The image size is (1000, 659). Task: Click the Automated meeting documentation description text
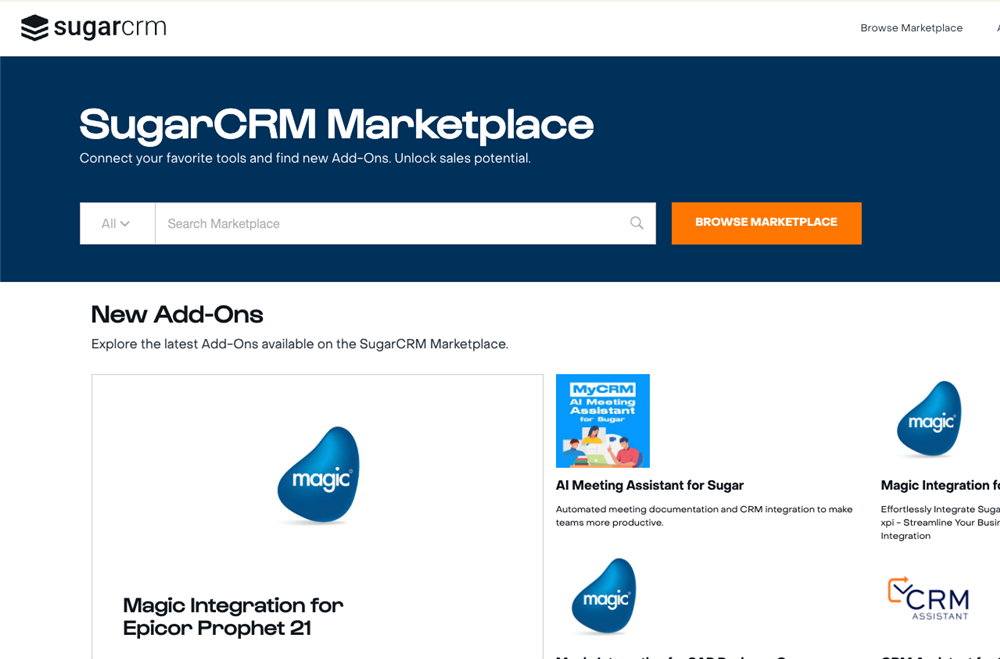tap(703, 515)
